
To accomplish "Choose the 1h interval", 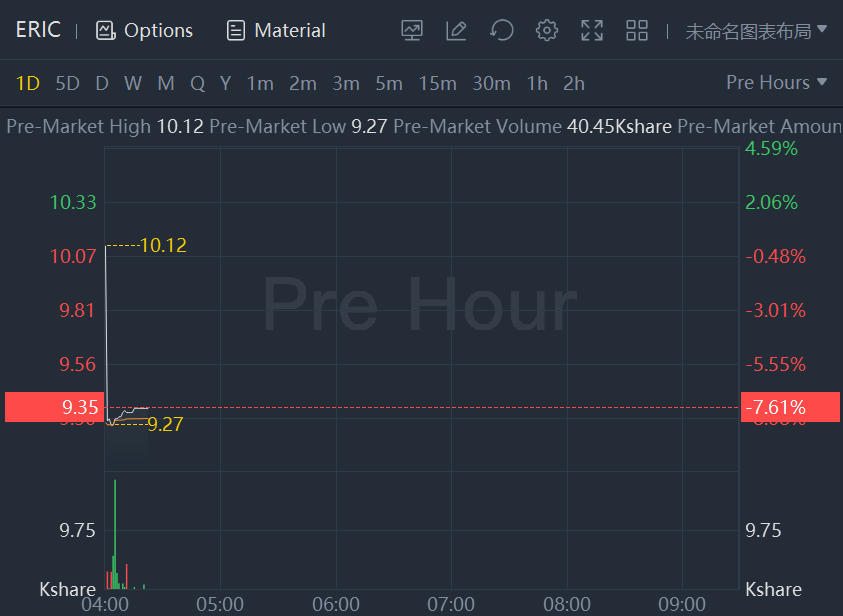I will point(537,83).
